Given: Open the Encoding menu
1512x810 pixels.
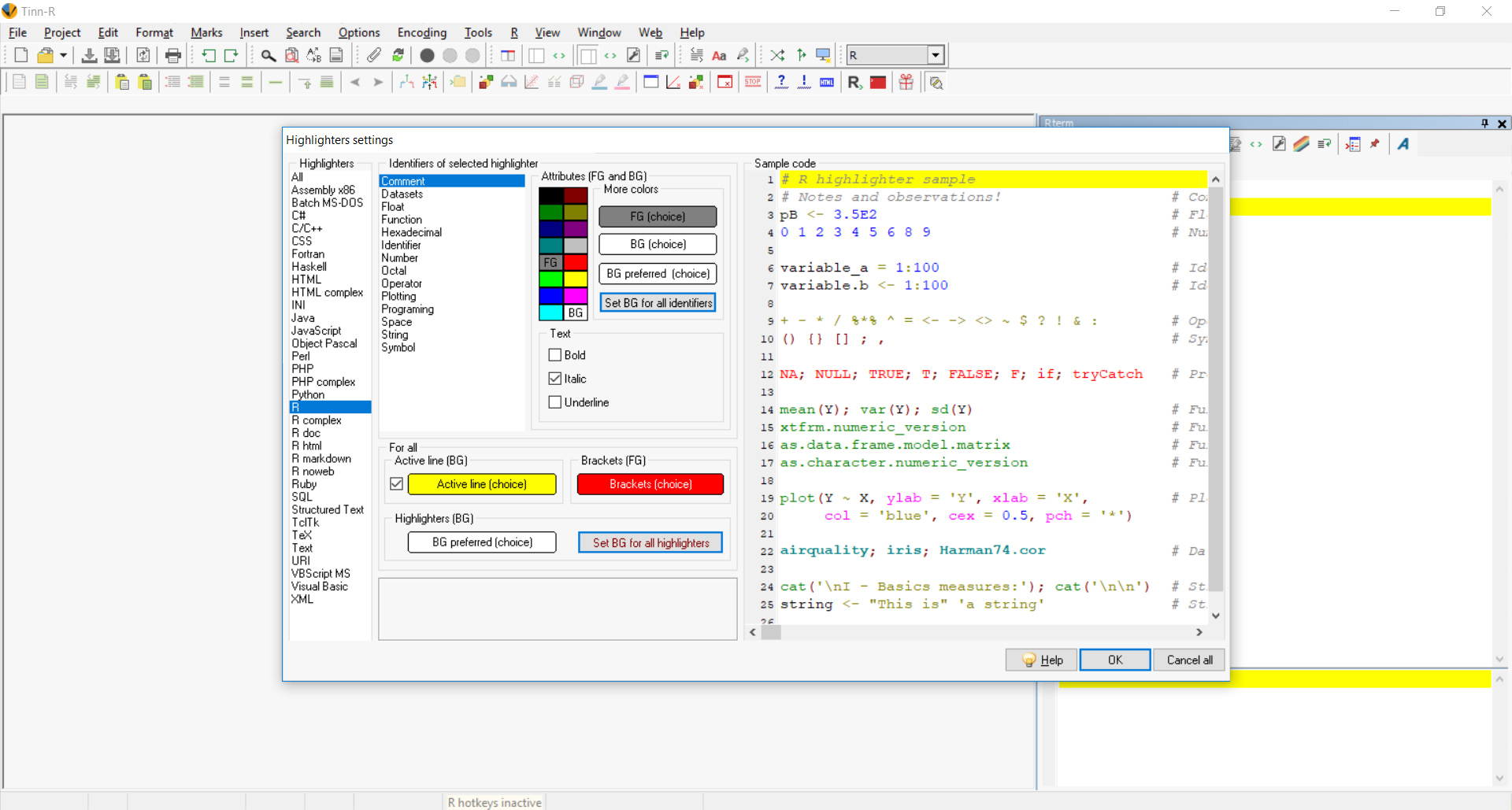Looking at the screenshot, I should point(422,32).
